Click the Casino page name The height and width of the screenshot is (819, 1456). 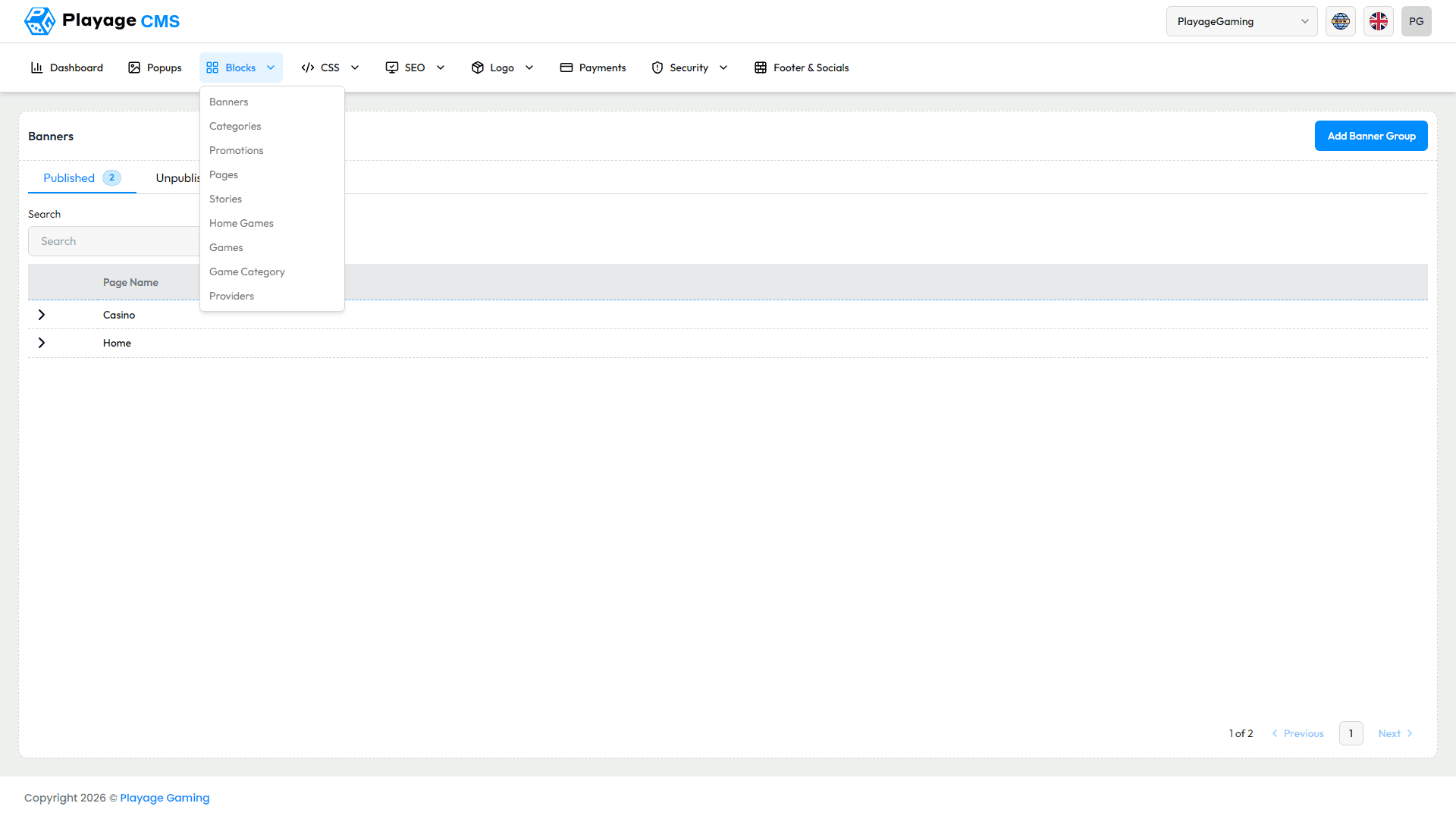[119, 315]
